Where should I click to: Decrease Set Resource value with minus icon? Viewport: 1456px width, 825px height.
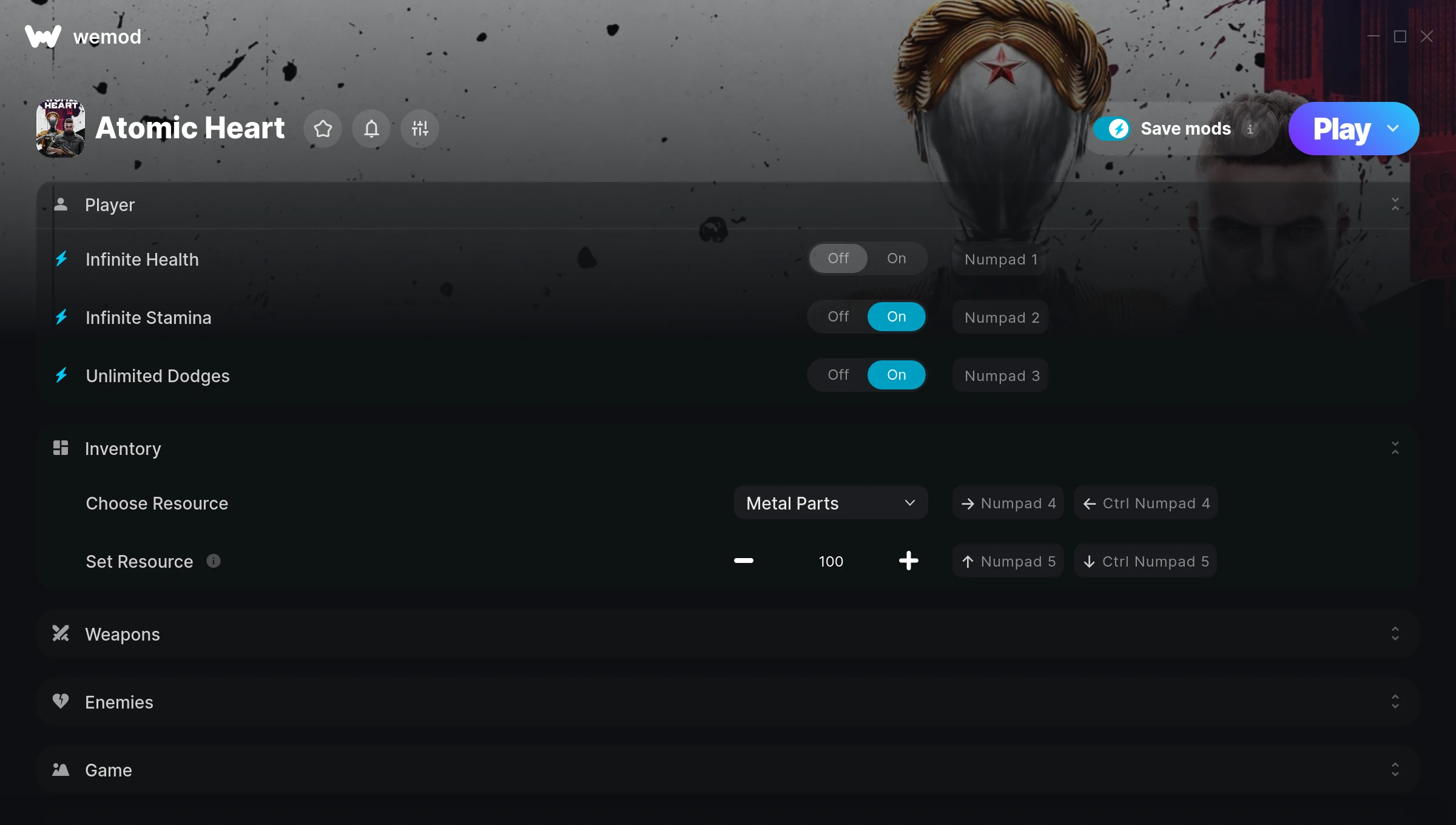click(x=743, y=561)
